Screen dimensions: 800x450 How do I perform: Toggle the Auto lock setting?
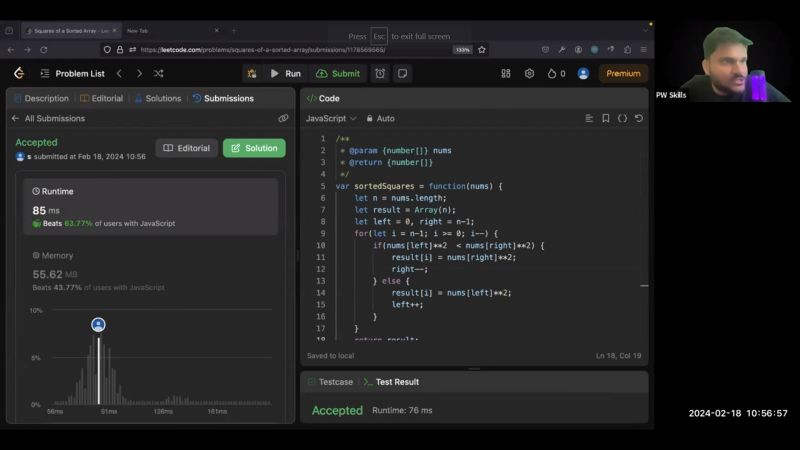[381, 118]
